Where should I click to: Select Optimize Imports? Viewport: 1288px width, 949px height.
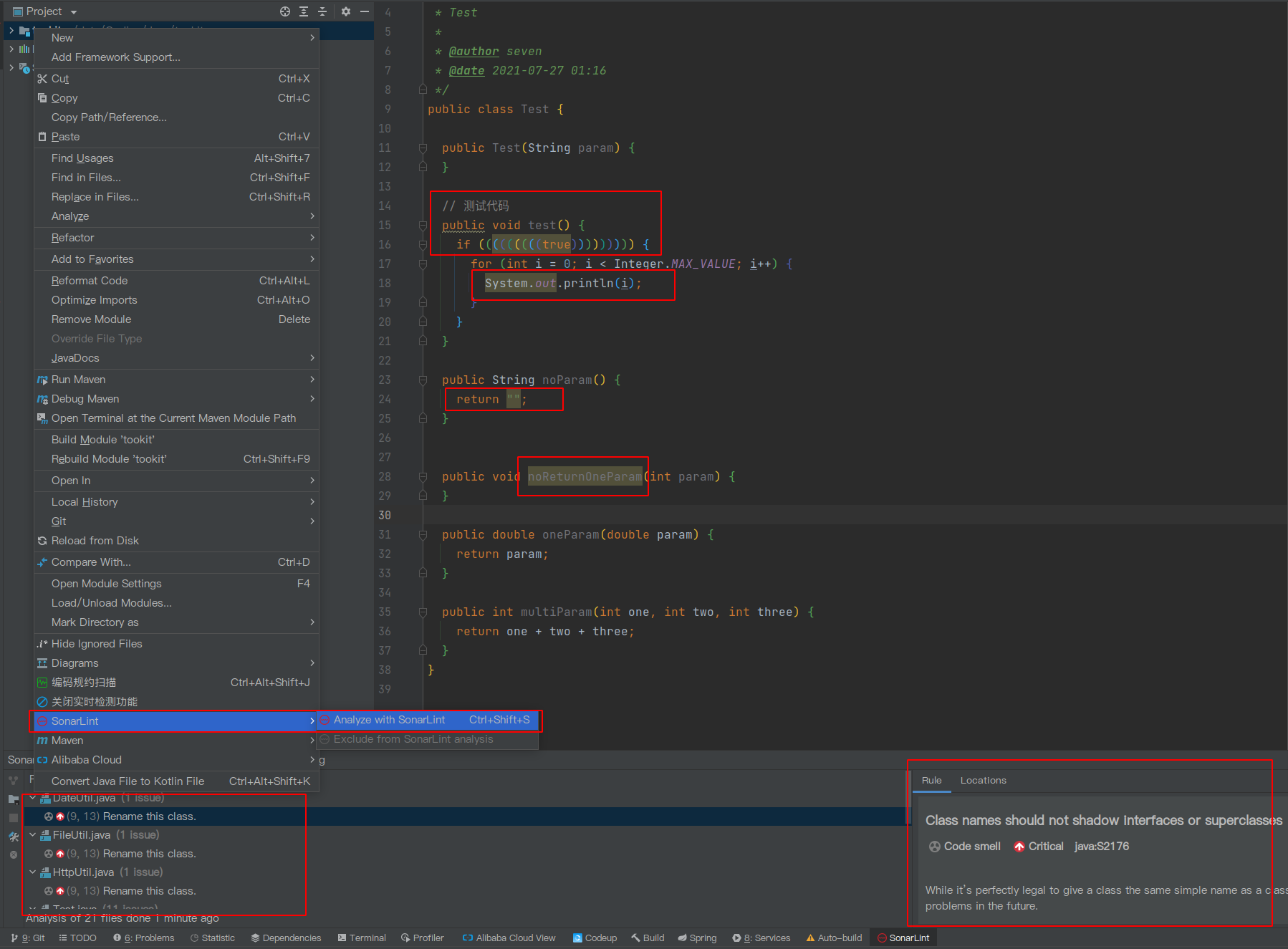click(176, 300)
